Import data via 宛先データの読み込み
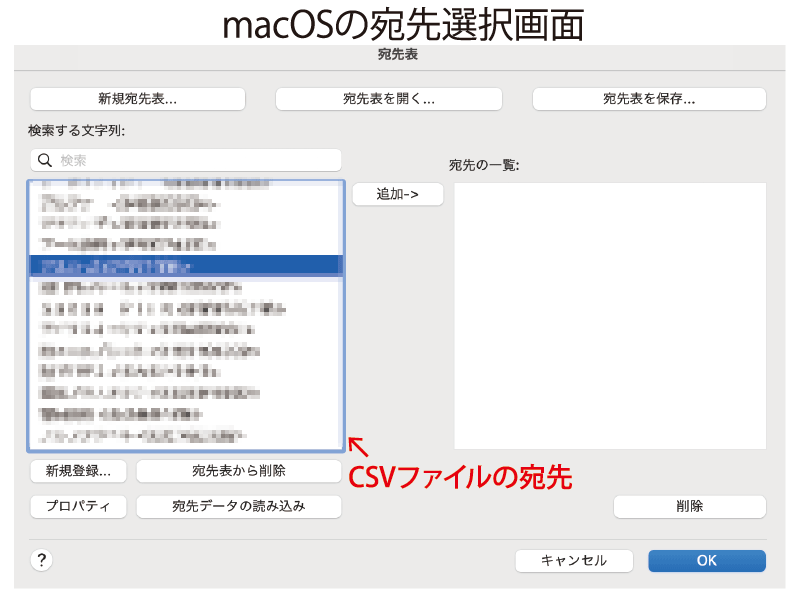 click(x=239, y=507)
